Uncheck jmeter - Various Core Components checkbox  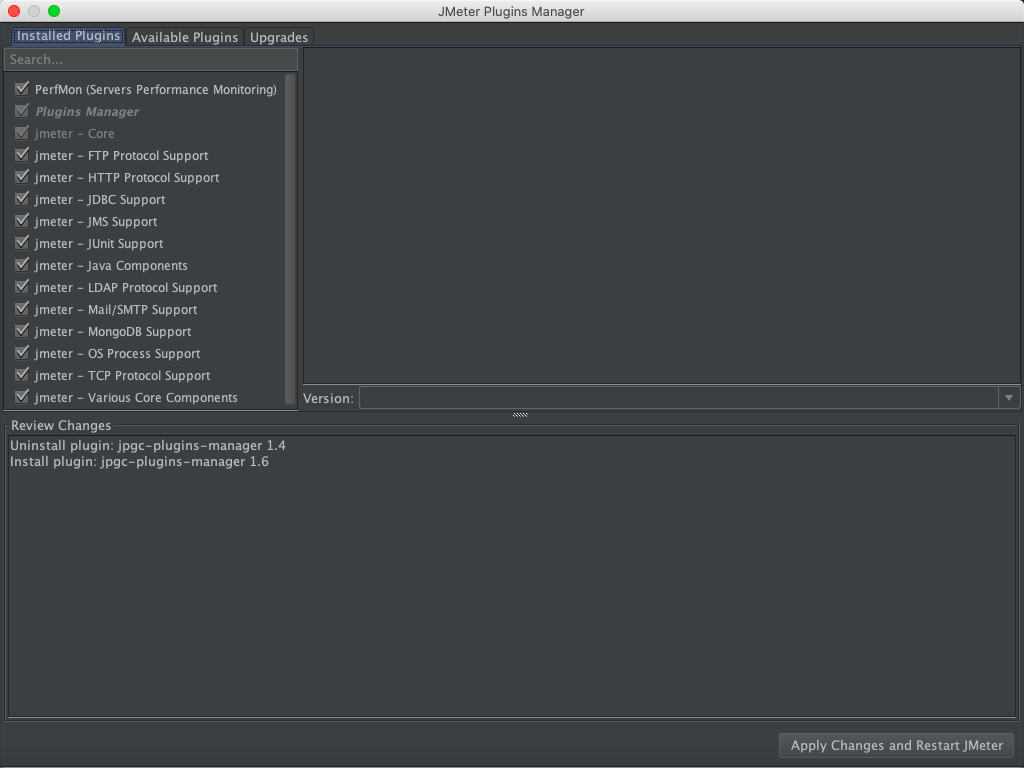[x=22, y=396]
